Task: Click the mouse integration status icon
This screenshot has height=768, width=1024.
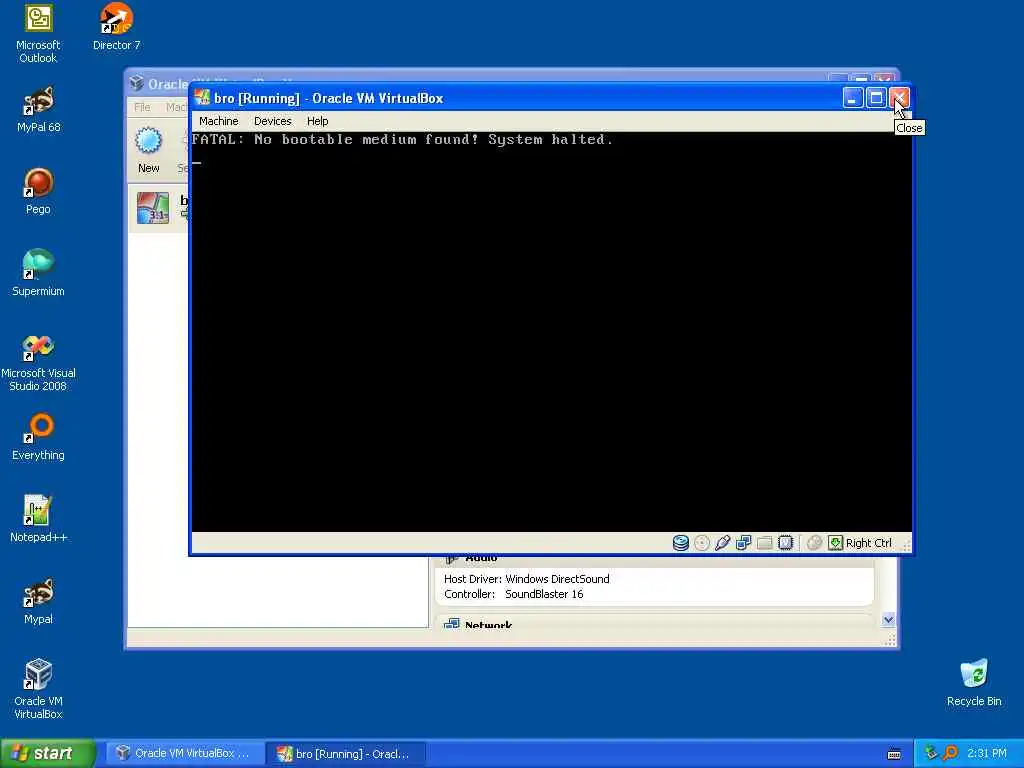Action: [814, 543]
